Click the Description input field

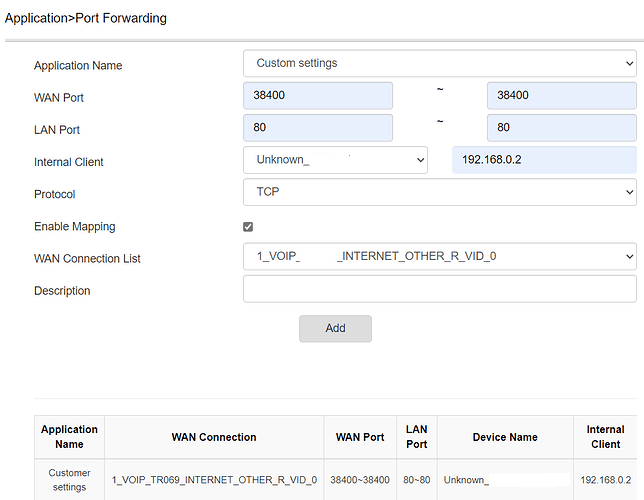[439, 289]
